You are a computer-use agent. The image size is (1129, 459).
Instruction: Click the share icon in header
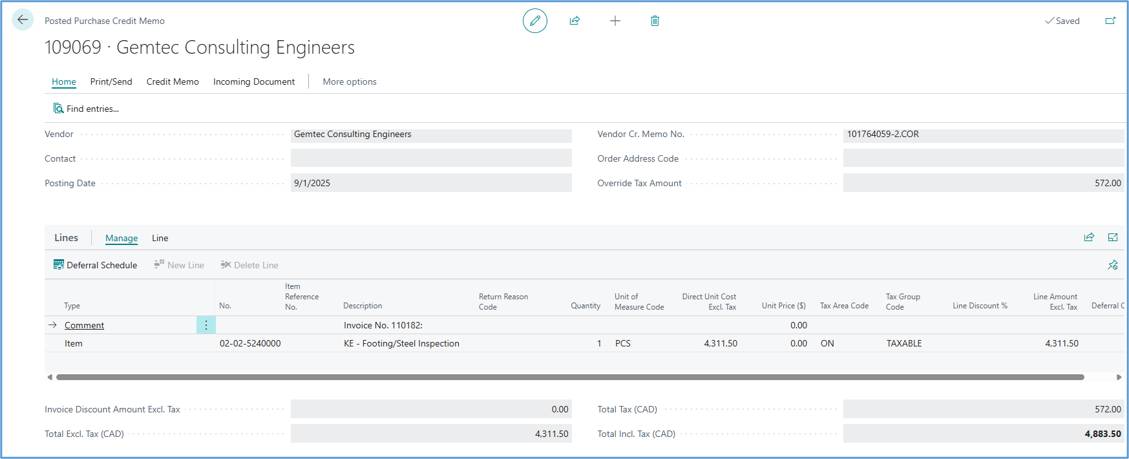coord(575,21)
